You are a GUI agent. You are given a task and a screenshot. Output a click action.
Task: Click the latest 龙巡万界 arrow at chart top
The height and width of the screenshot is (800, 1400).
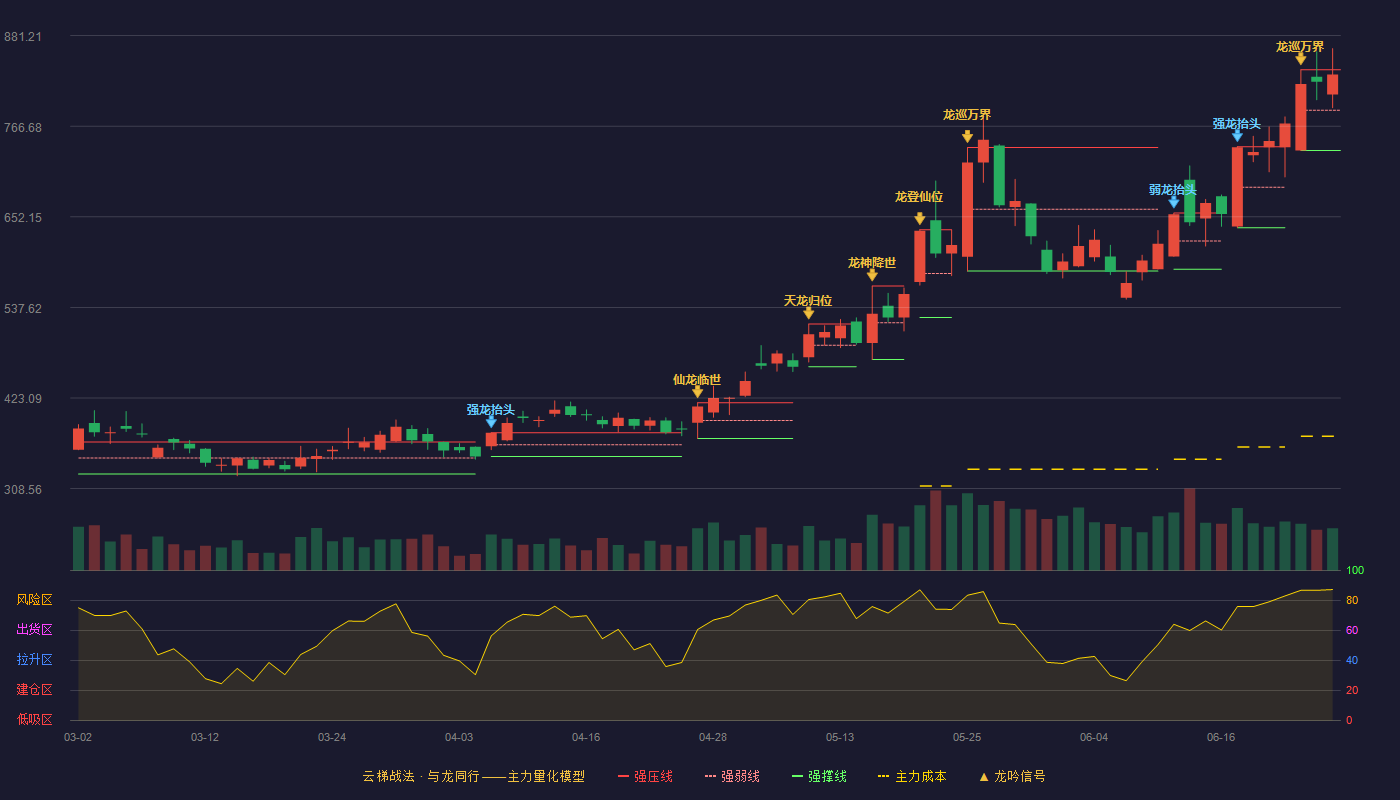tap(1300, 59)
